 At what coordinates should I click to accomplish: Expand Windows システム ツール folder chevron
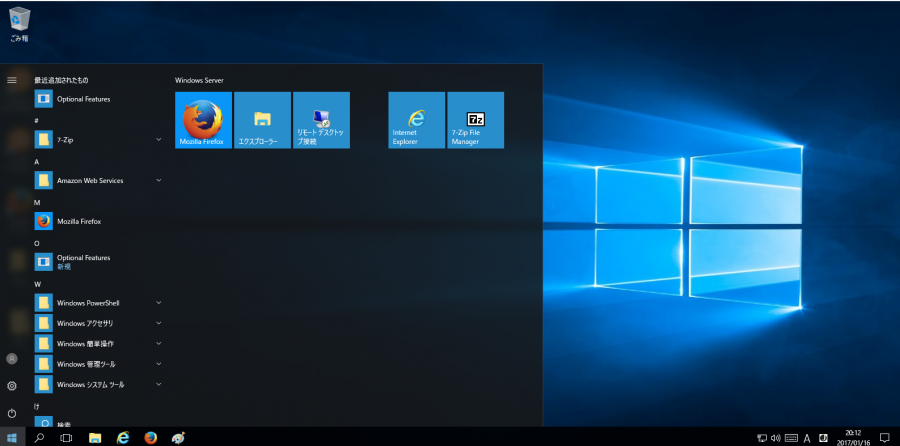tap(158, 384)
